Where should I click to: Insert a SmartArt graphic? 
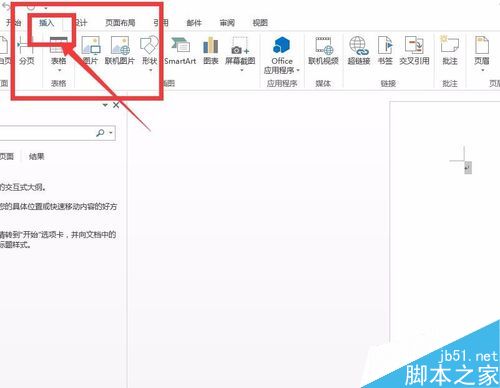(180, 50)
